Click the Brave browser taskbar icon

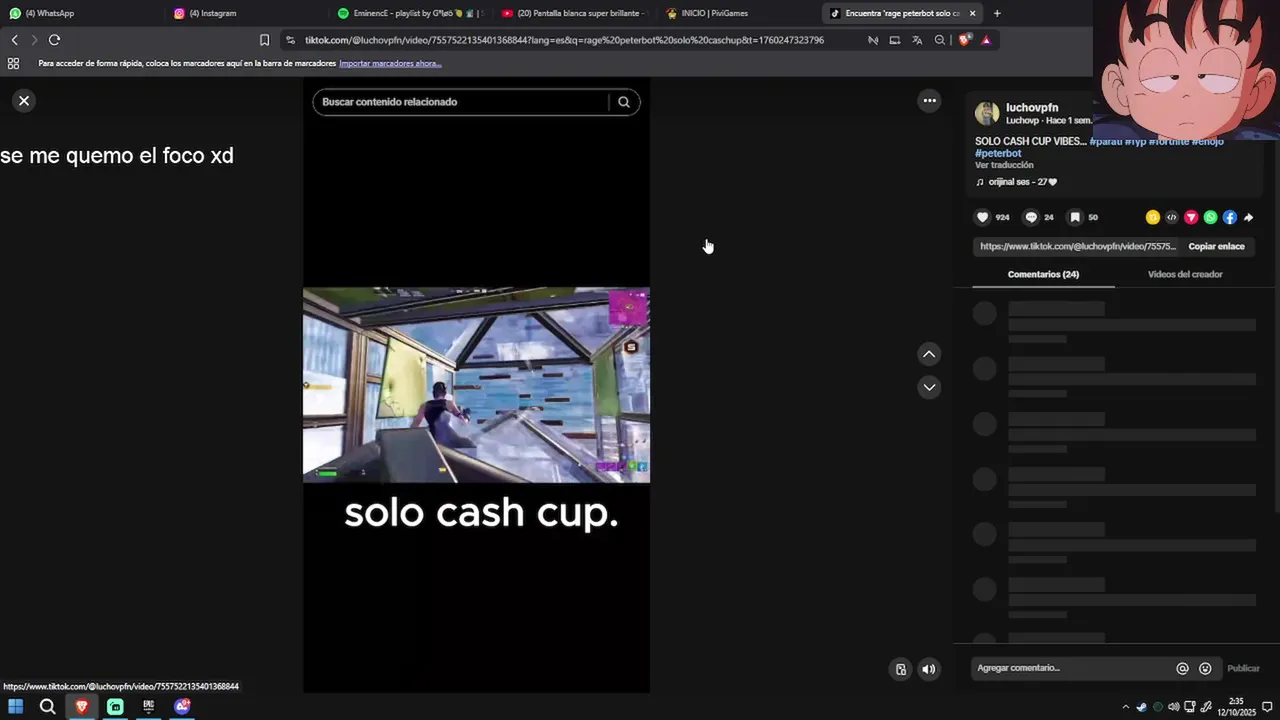(82, 706)
